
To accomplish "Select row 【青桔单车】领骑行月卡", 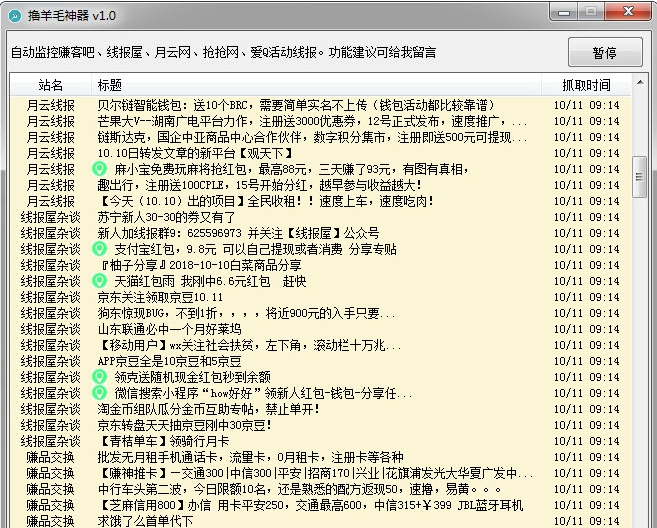I will pyautogui.click(x=321, y=441).
